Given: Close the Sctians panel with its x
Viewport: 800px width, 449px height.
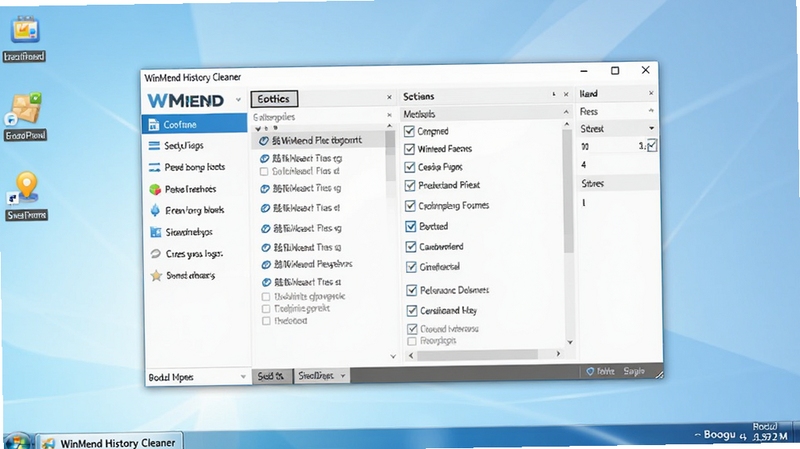Looking at the screenshot, I should (566, 94).
